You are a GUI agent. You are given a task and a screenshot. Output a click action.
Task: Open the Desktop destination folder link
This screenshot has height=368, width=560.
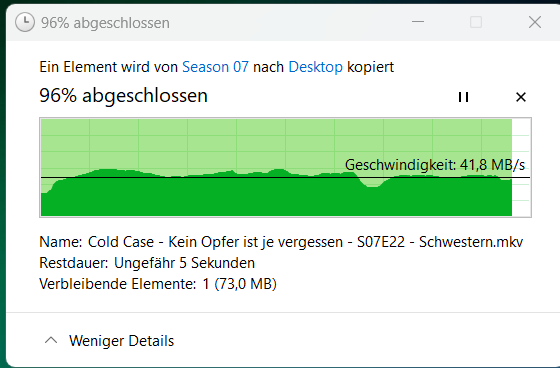tap(315, 67)
